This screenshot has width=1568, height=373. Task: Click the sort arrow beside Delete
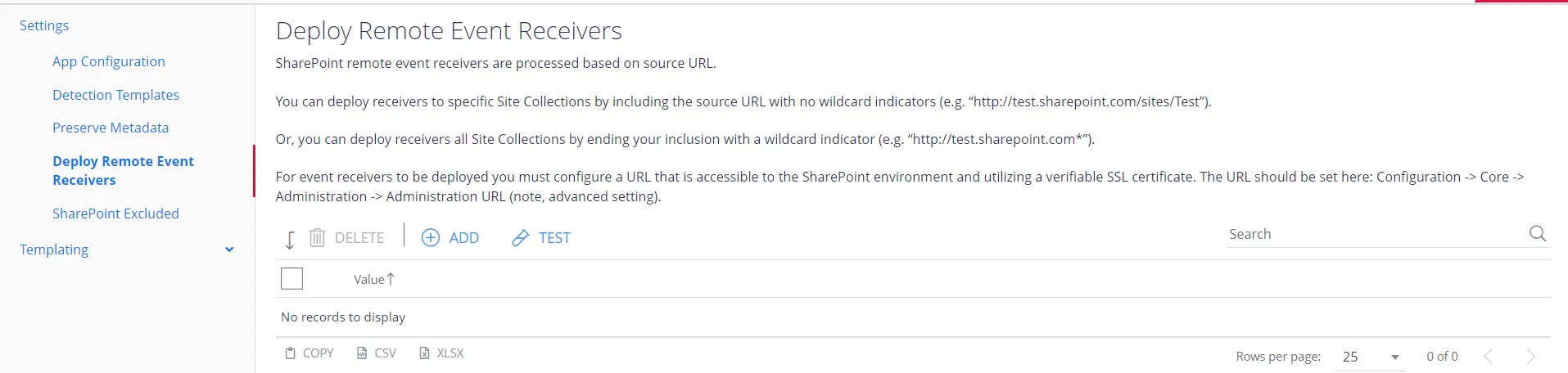[x=290, y=240]
